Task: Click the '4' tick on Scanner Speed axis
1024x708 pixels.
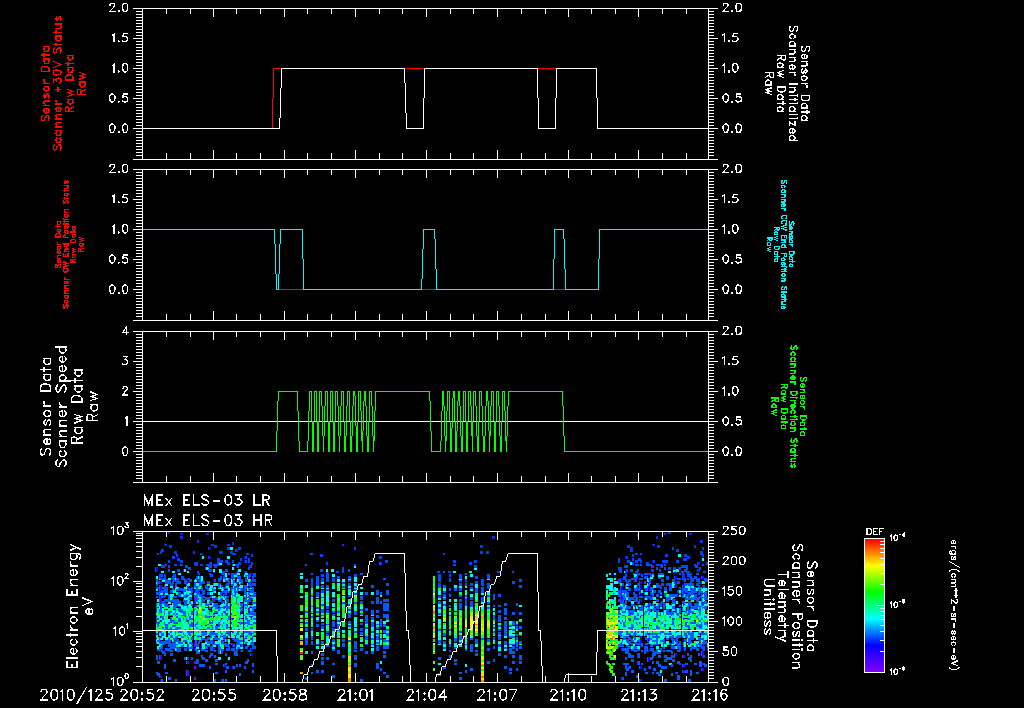Action: [x=125, y=331]
